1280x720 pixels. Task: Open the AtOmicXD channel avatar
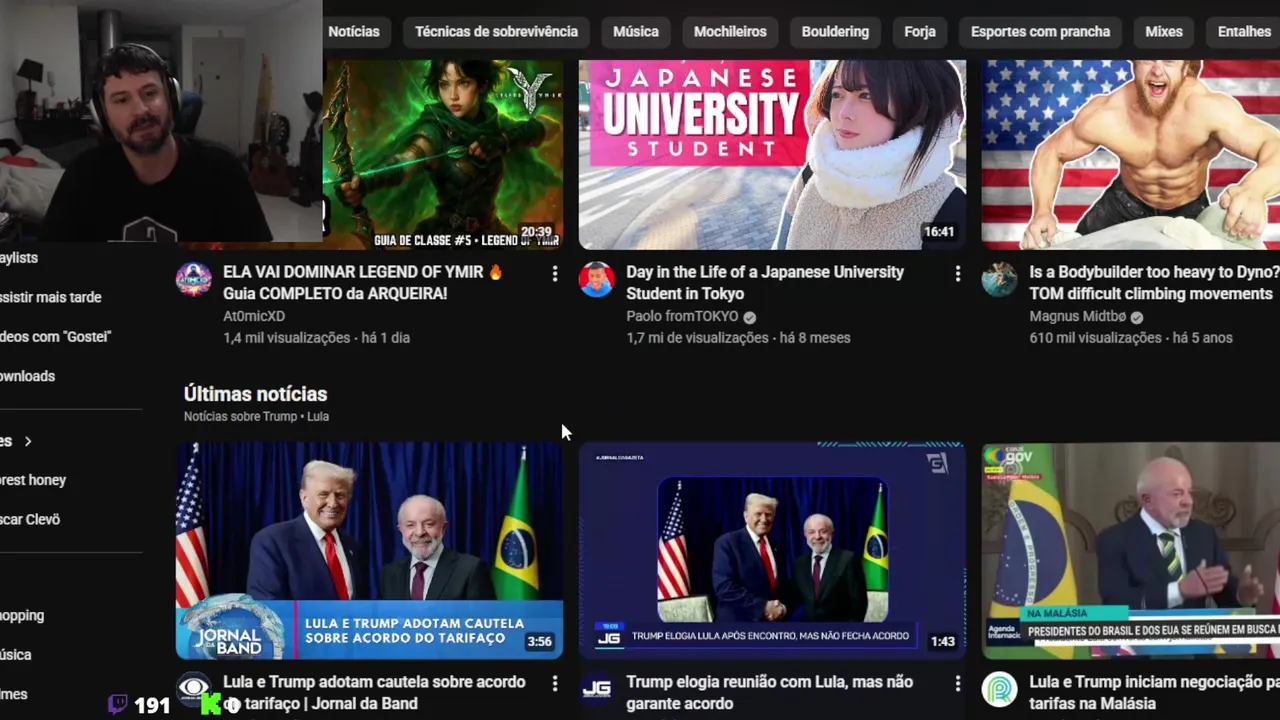click(194, 280)
